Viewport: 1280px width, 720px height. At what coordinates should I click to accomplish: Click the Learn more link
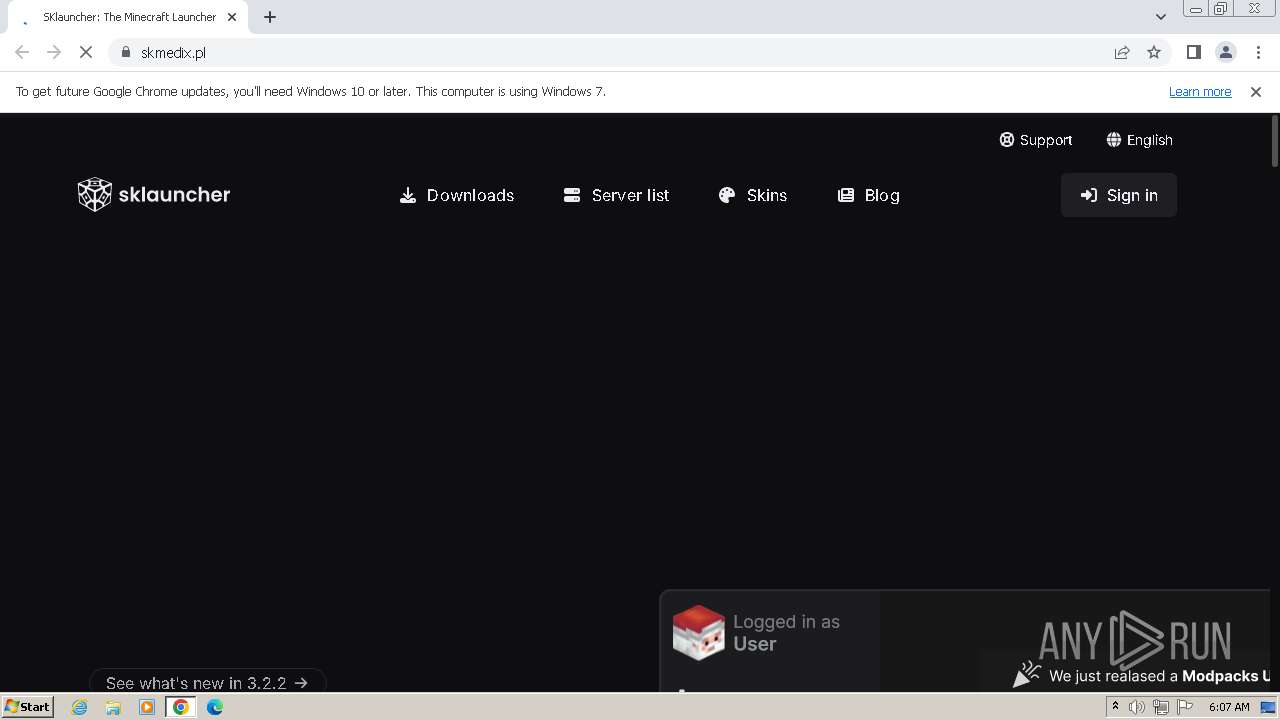point(1200,91)
